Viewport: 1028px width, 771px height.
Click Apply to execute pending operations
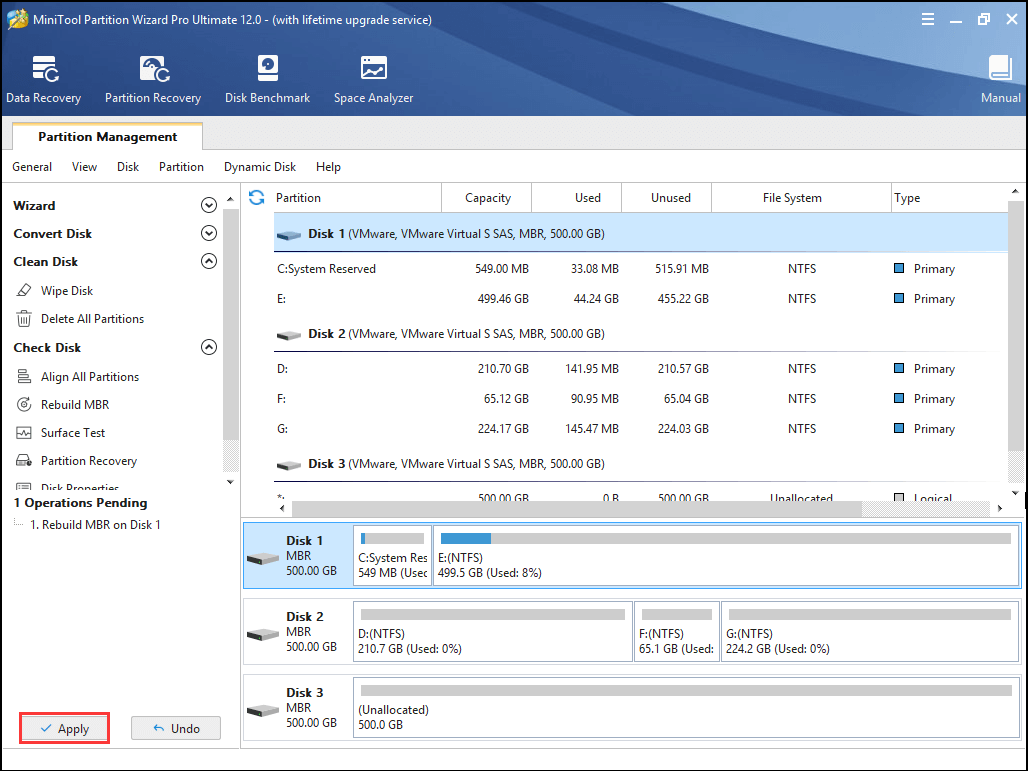click(64, 728)
